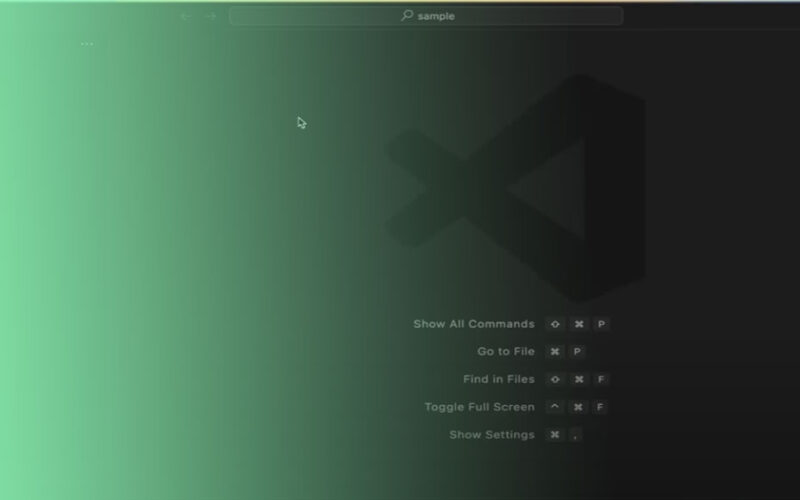This screenshot has width=800, height=500.
Task: Click Control key badge beside Toggle Full Screen
Action: coord(555,407)
